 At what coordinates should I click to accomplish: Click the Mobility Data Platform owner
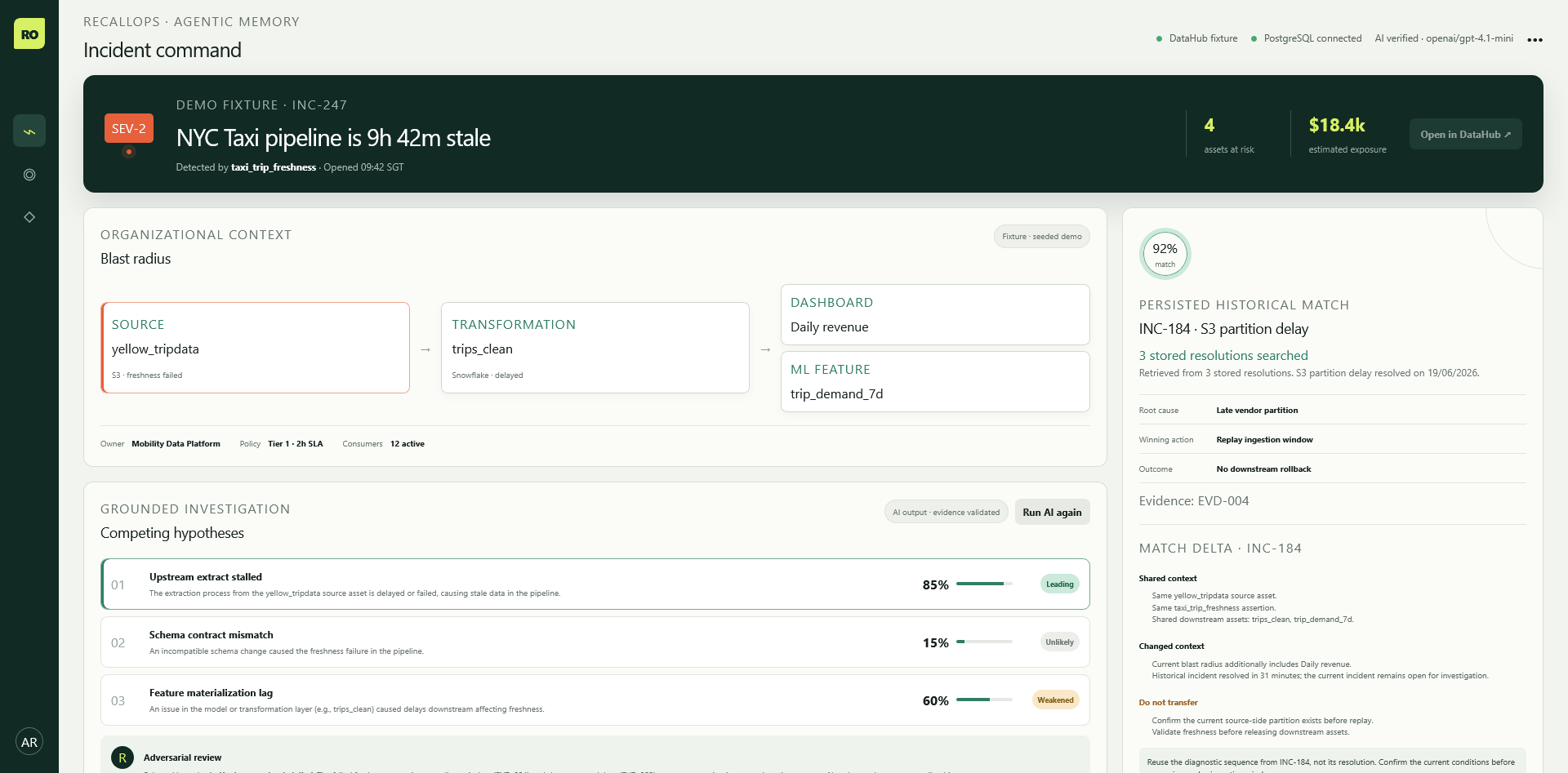[176, 444]
